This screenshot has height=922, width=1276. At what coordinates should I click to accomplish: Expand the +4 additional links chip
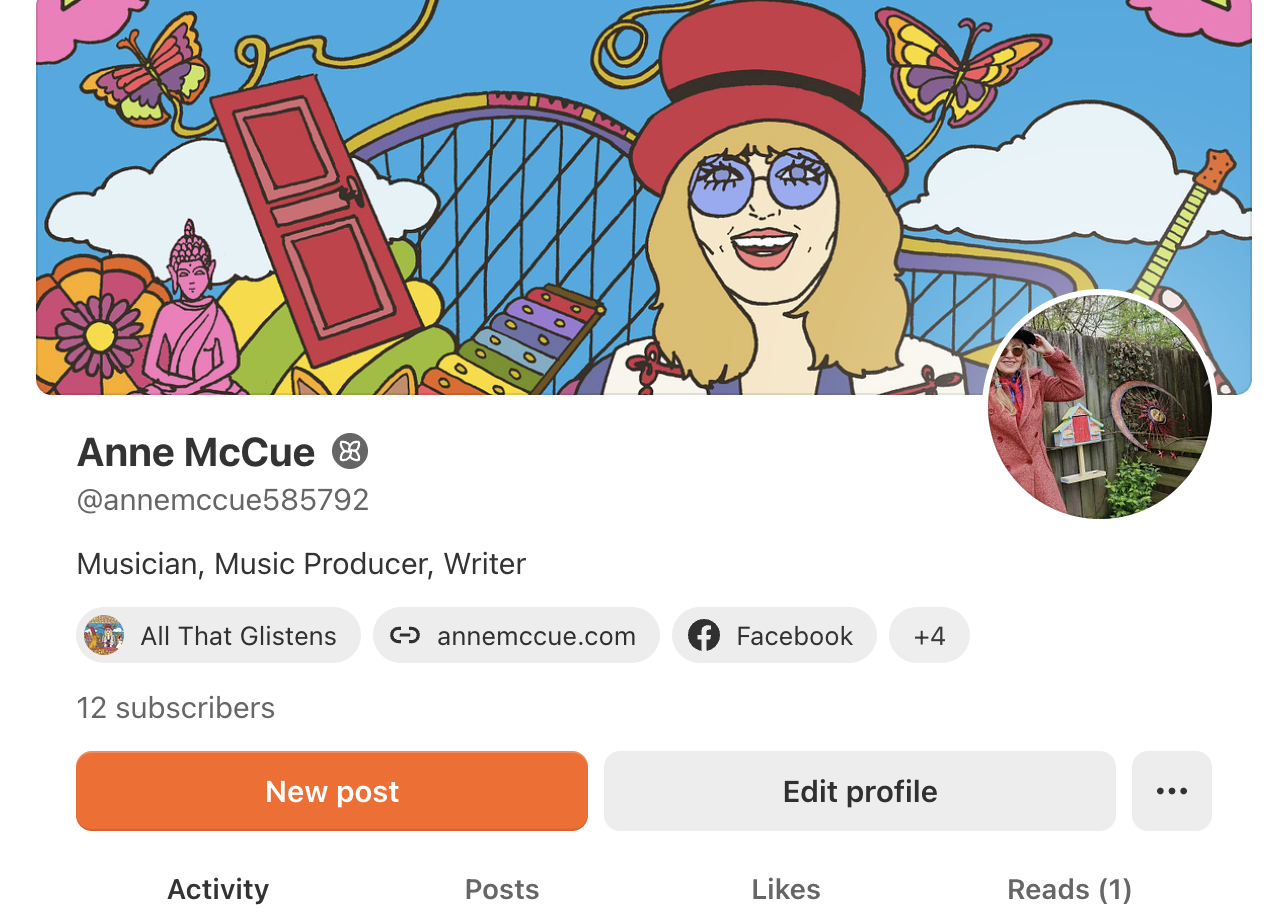(x=929, y=636)
